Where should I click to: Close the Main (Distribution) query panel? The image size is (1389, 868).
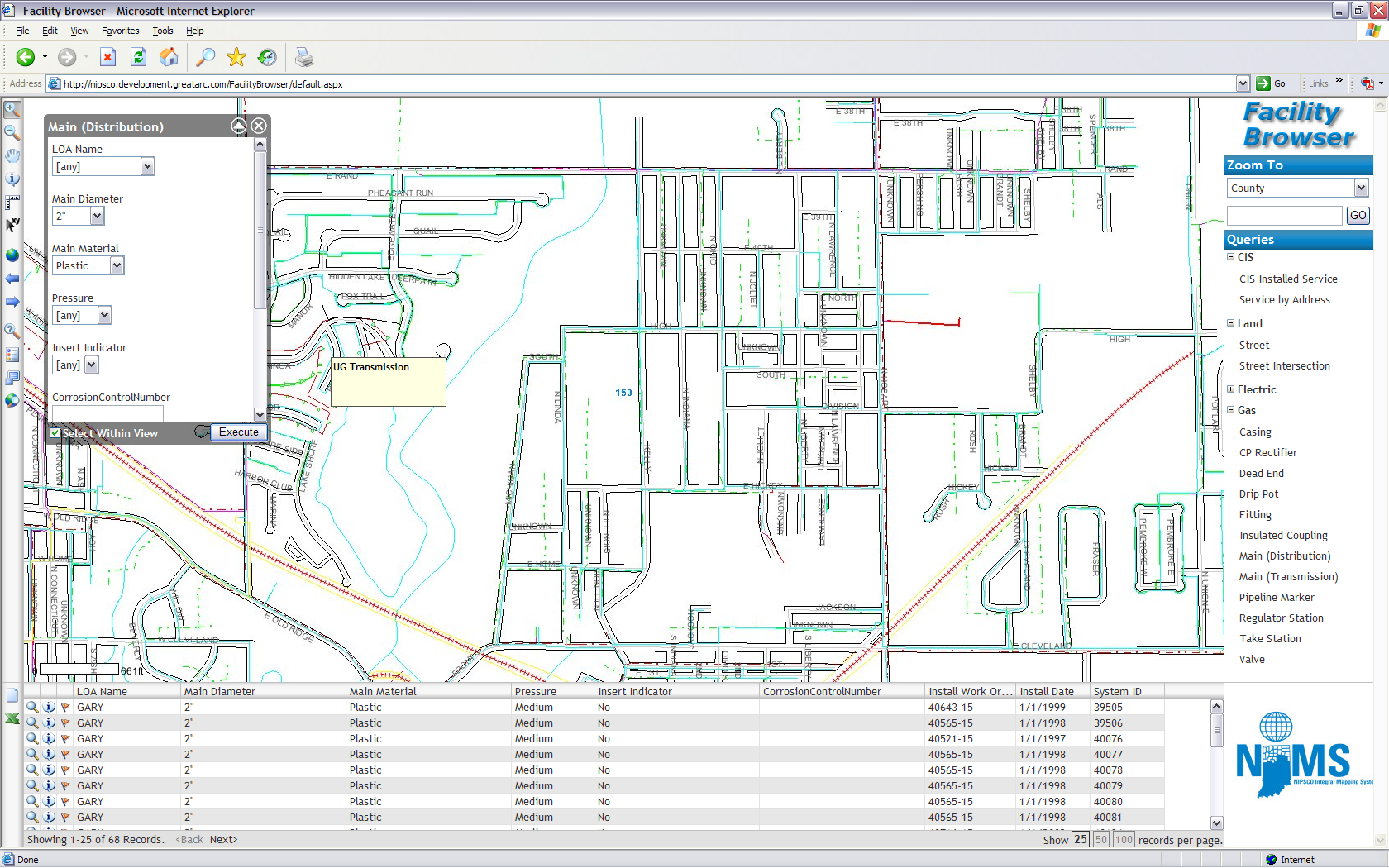coord(259,126)
